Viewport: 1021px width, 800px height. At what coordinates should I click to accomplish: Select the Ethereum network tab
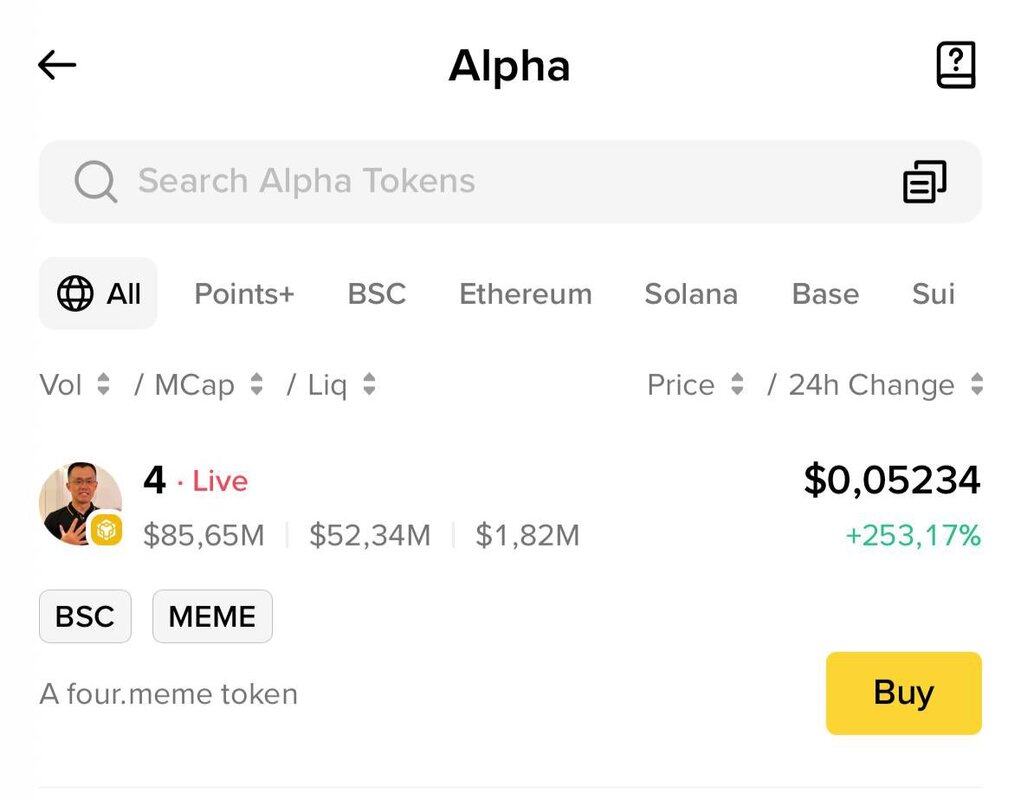coord(525,294)
